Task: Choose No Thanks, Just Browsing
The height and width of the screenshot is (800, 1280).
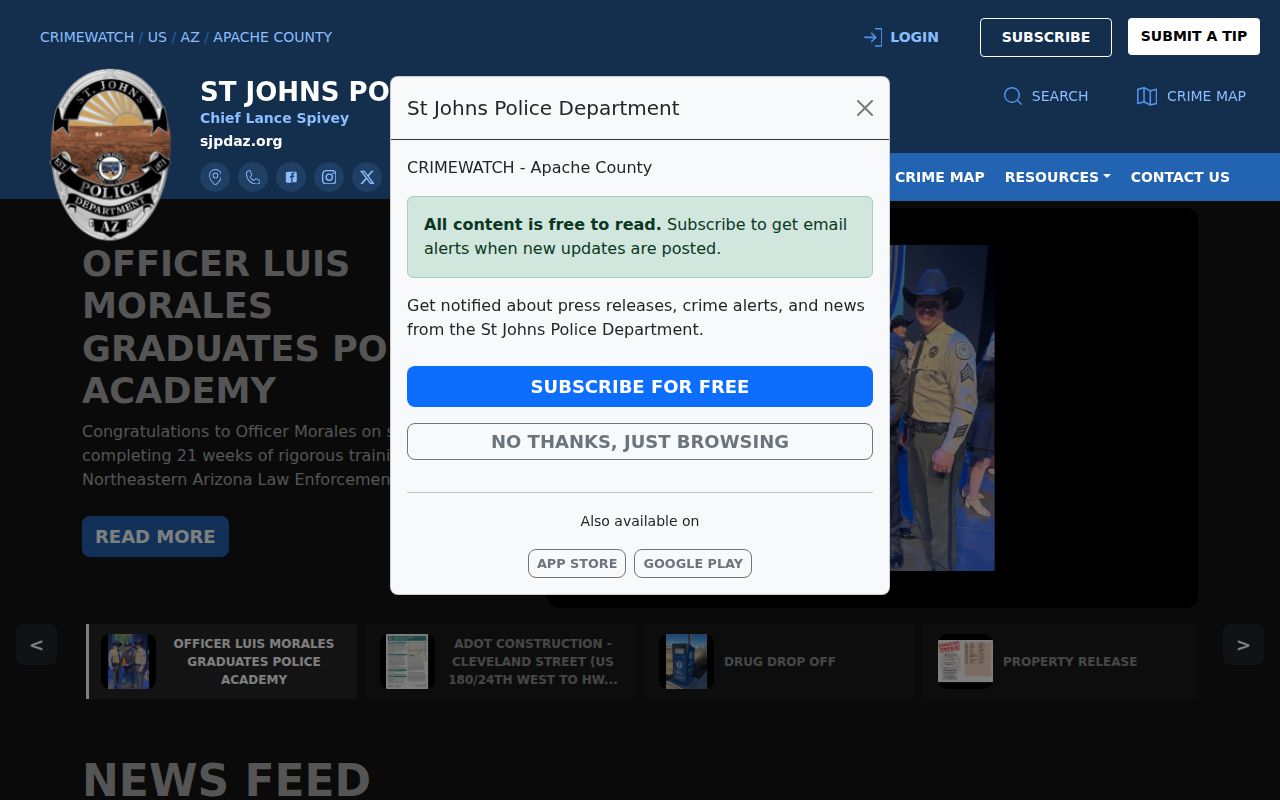Action: (x=640, y=441)
